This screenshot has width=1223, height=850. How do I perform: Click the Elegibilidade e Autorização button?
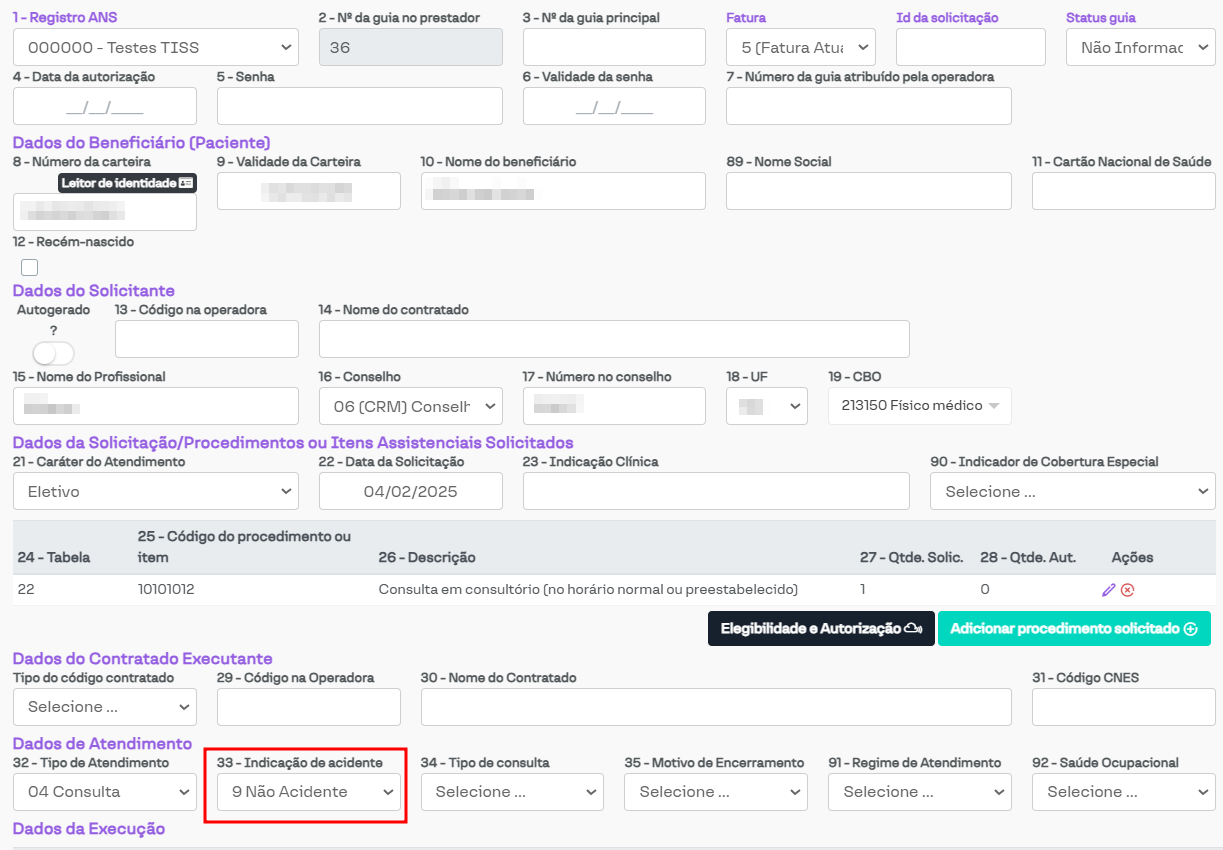[x=820, y=629]
